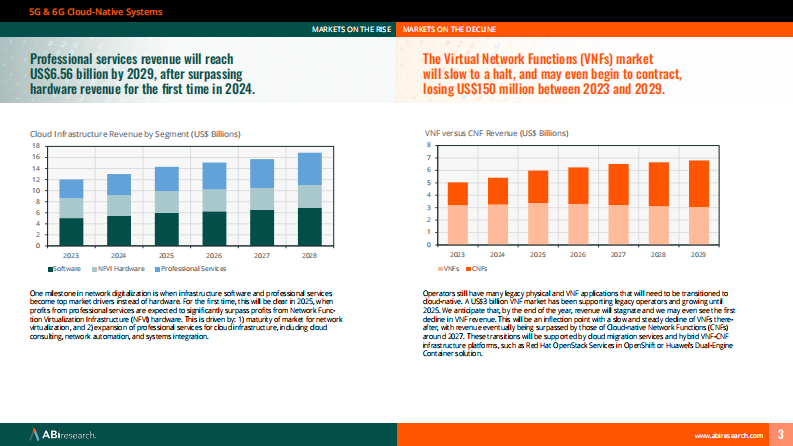
Task: Open the www.abiresearch.com link
Action: [x=729, y=435]
